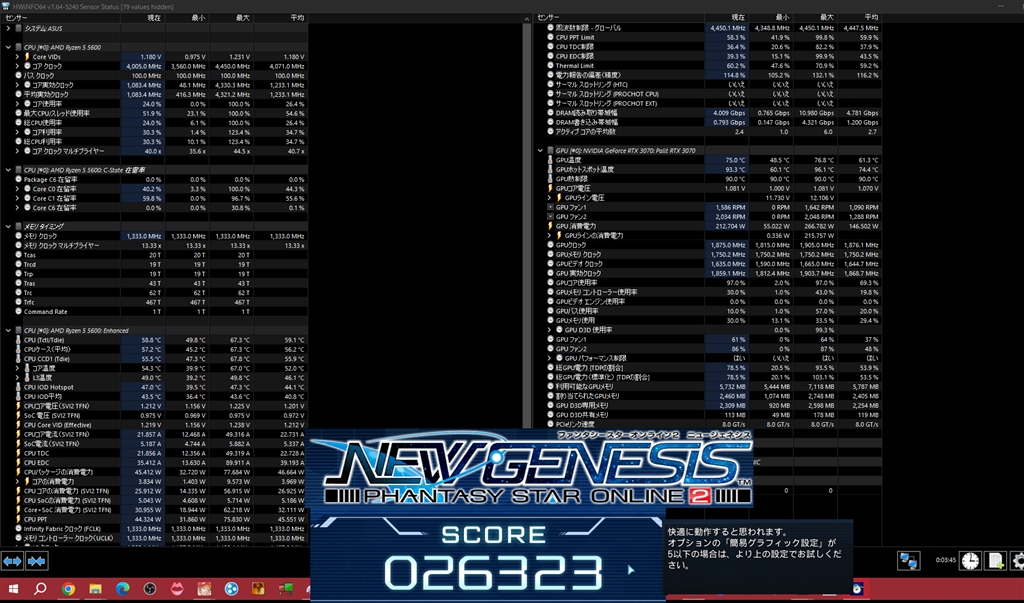Image resolution: width=1024 pixels, height=603 pixels.
Task: Open OBS Studio from taskbar
Action: (150, 589)
